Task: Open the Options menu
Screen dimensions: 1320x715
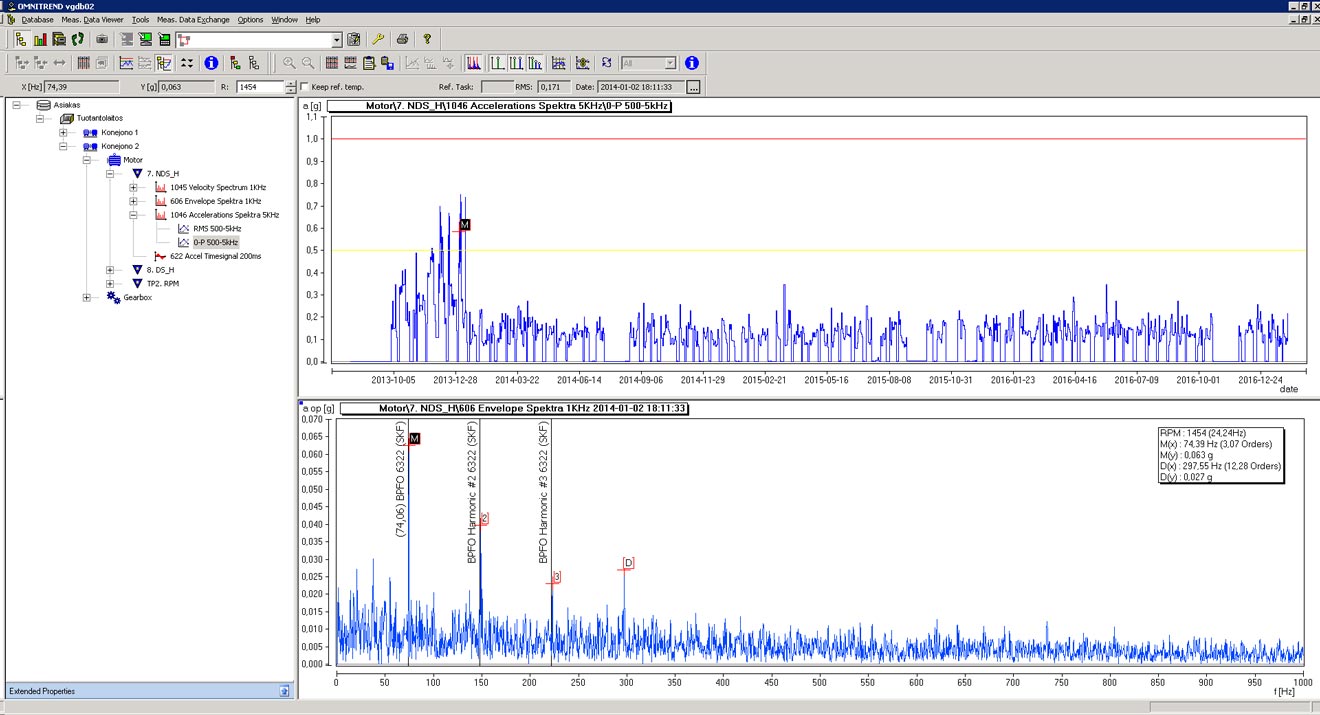Action: [x=250, y=19]
